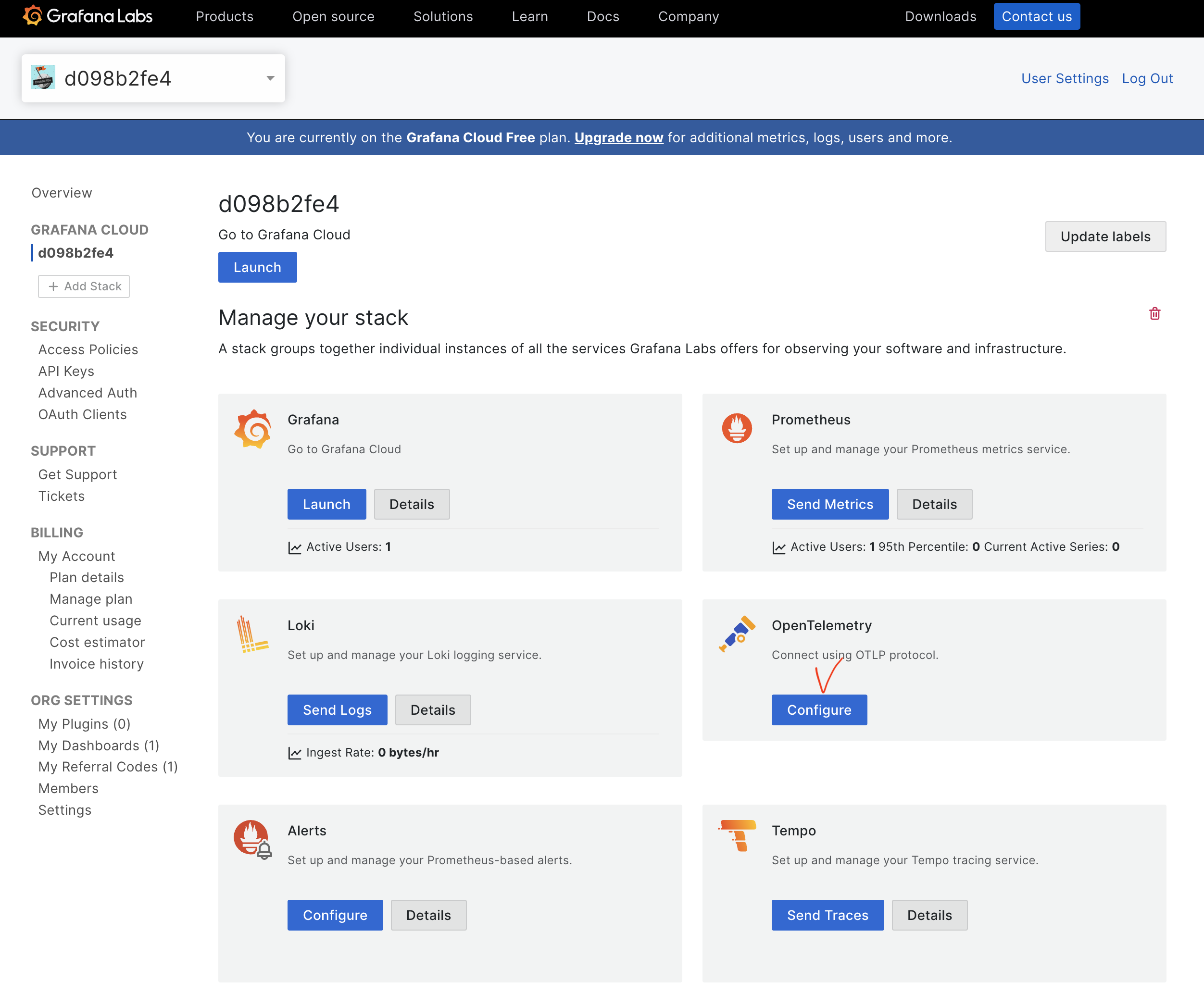Screen dimensions: 1204x994
Task: Click the Loki Ingest Rate chart icon
Action: coord(294,754)
